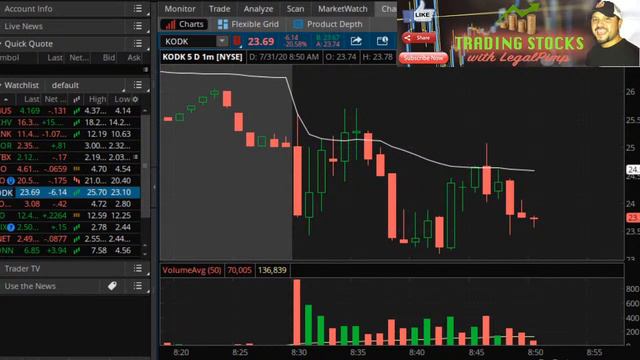Click the Quick Quote Bid column header

click(109, 58)
